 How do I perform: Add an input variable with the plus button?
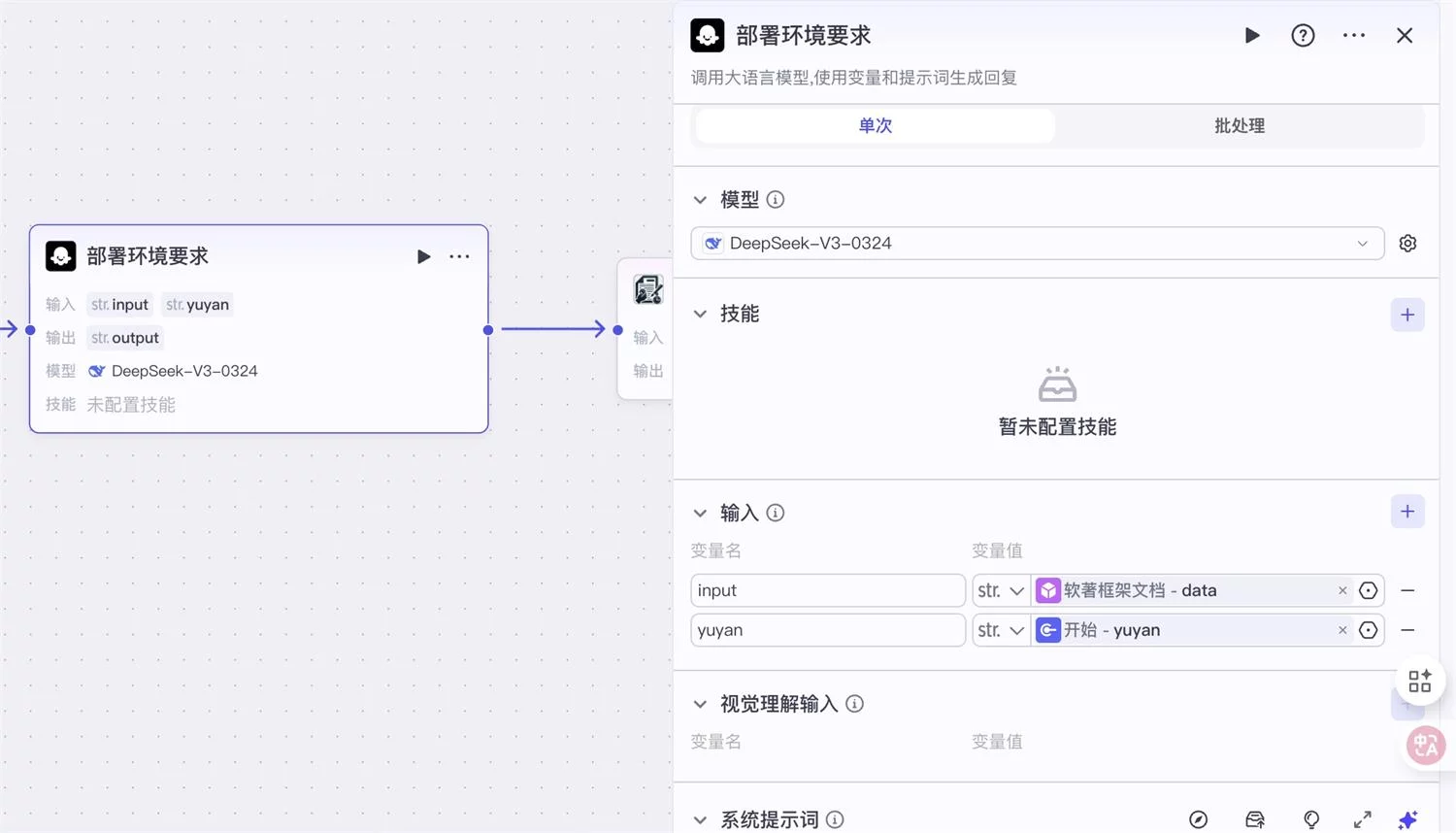pos(1407,511)
